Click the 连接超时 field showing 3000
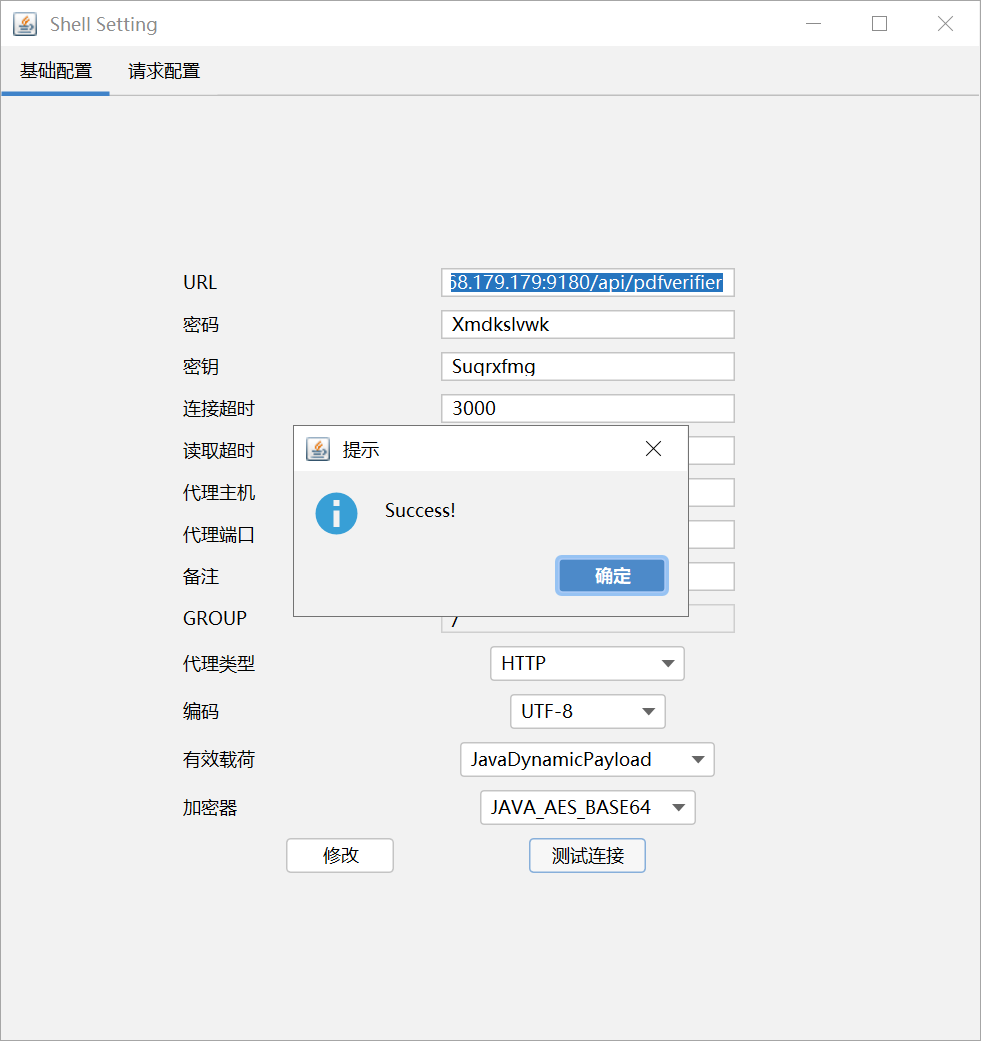 click(587, 409)
